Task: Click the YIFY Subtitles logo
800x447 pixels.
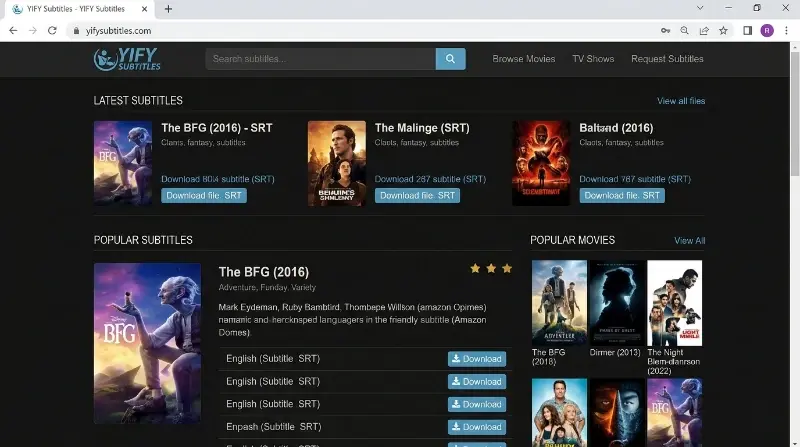Action: pyautogui.click(x=127, y=59)
